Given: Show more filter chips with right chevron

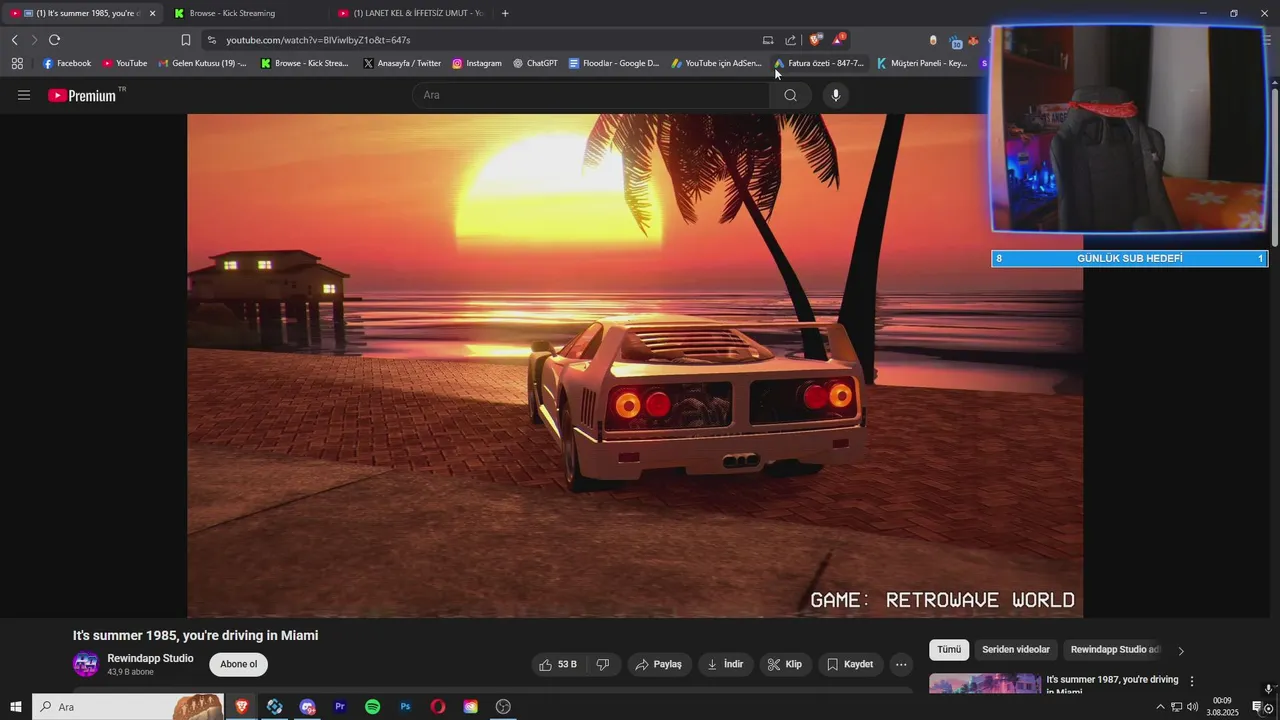Looking at the screenshot, I should (x=1181, y=651).
